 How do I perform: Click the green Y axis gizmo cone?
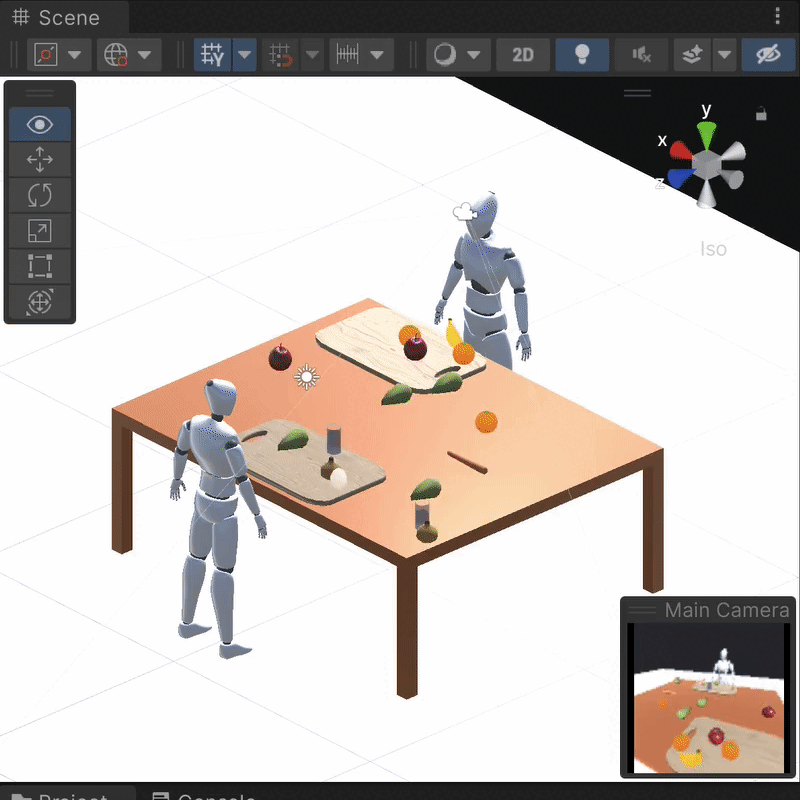coord(707,135)
